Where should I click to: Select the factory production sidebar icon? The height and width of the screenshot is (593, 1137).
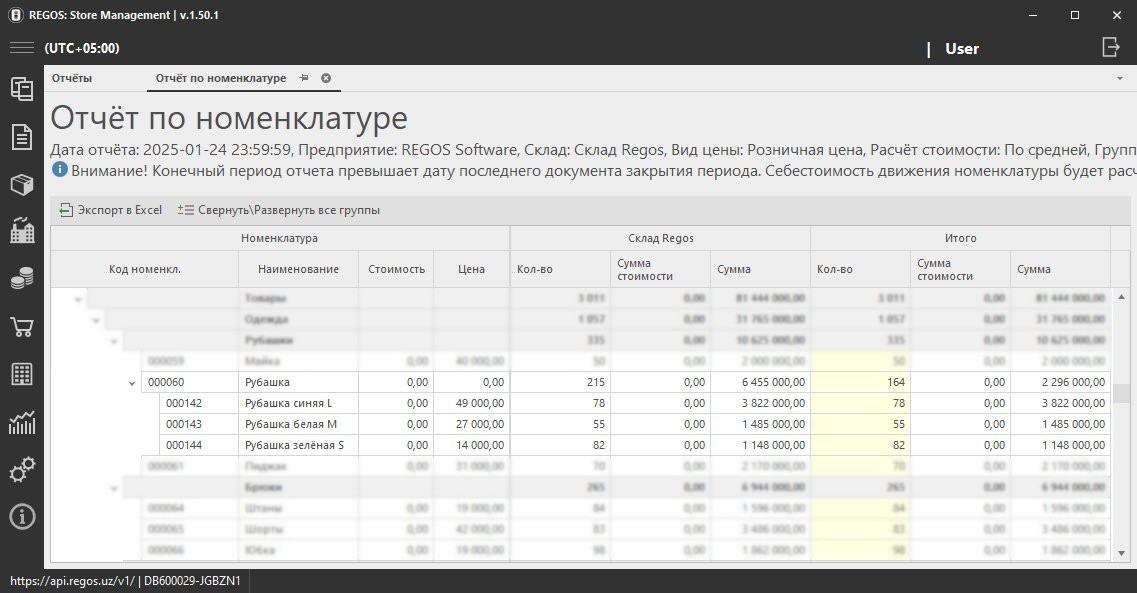(21, 232)
